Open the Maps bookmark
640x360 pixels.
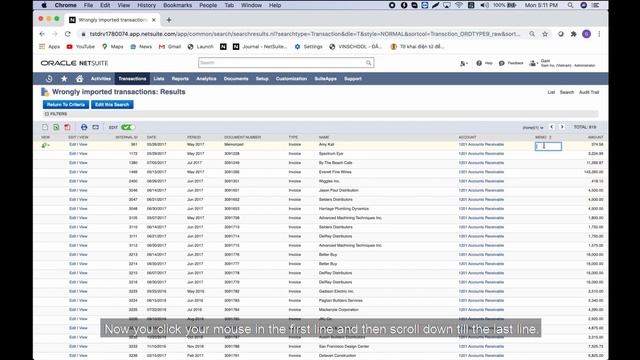[113, 47]
